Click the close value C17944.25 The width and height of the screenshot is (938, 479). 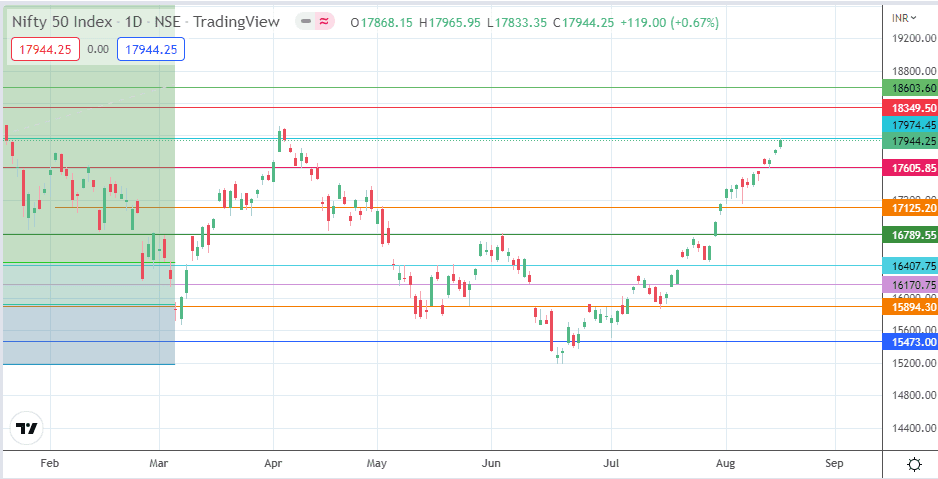(x=583, y=23)
